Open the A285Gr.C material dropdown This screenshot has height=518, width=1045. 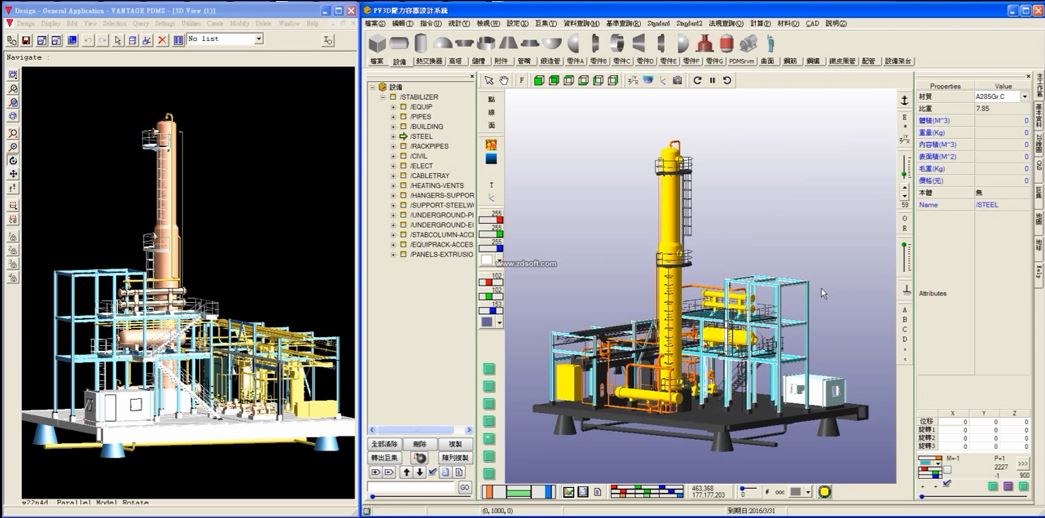(x=1025, y=97)
